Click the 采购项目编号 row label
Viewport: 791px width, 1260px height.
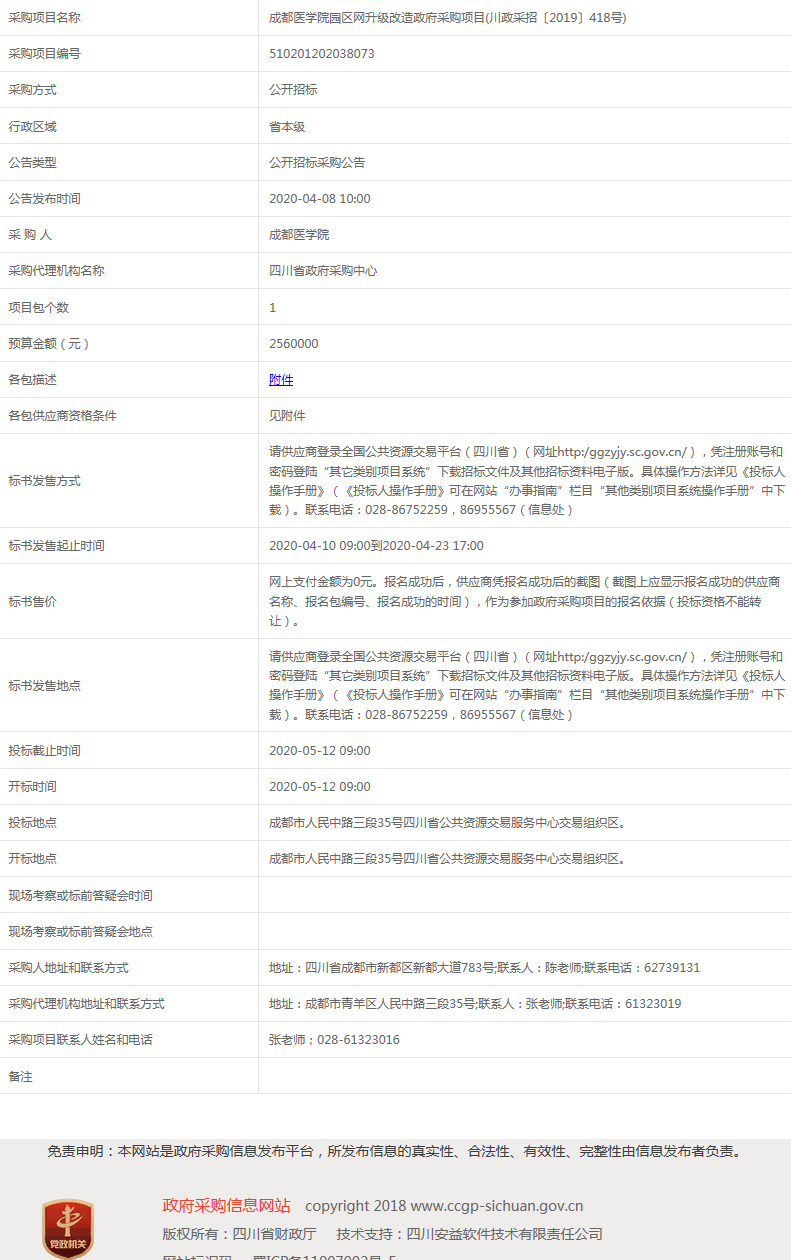[x=45, y=54]
